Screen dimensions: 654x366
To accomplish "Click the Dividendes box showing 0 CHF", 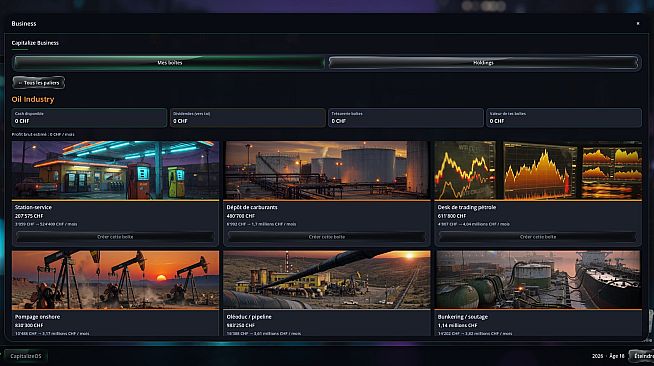I will [248, 118].
